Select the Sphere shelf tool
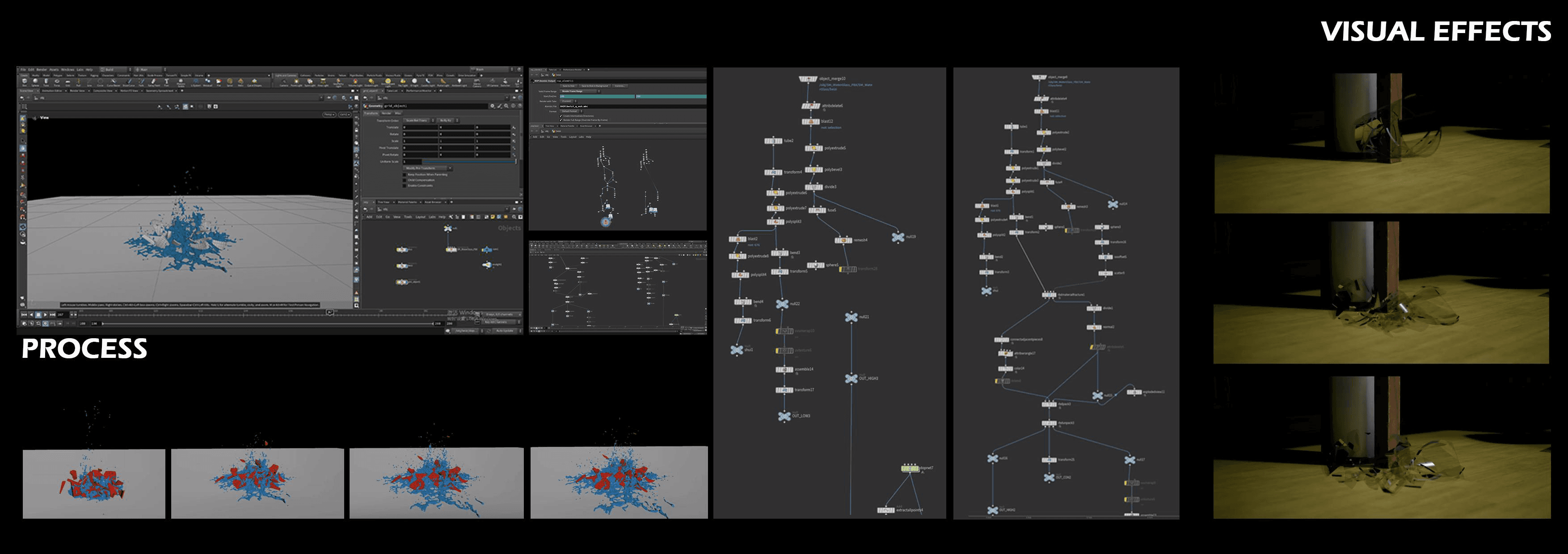 pyautogui.click(x=35, y=81)
